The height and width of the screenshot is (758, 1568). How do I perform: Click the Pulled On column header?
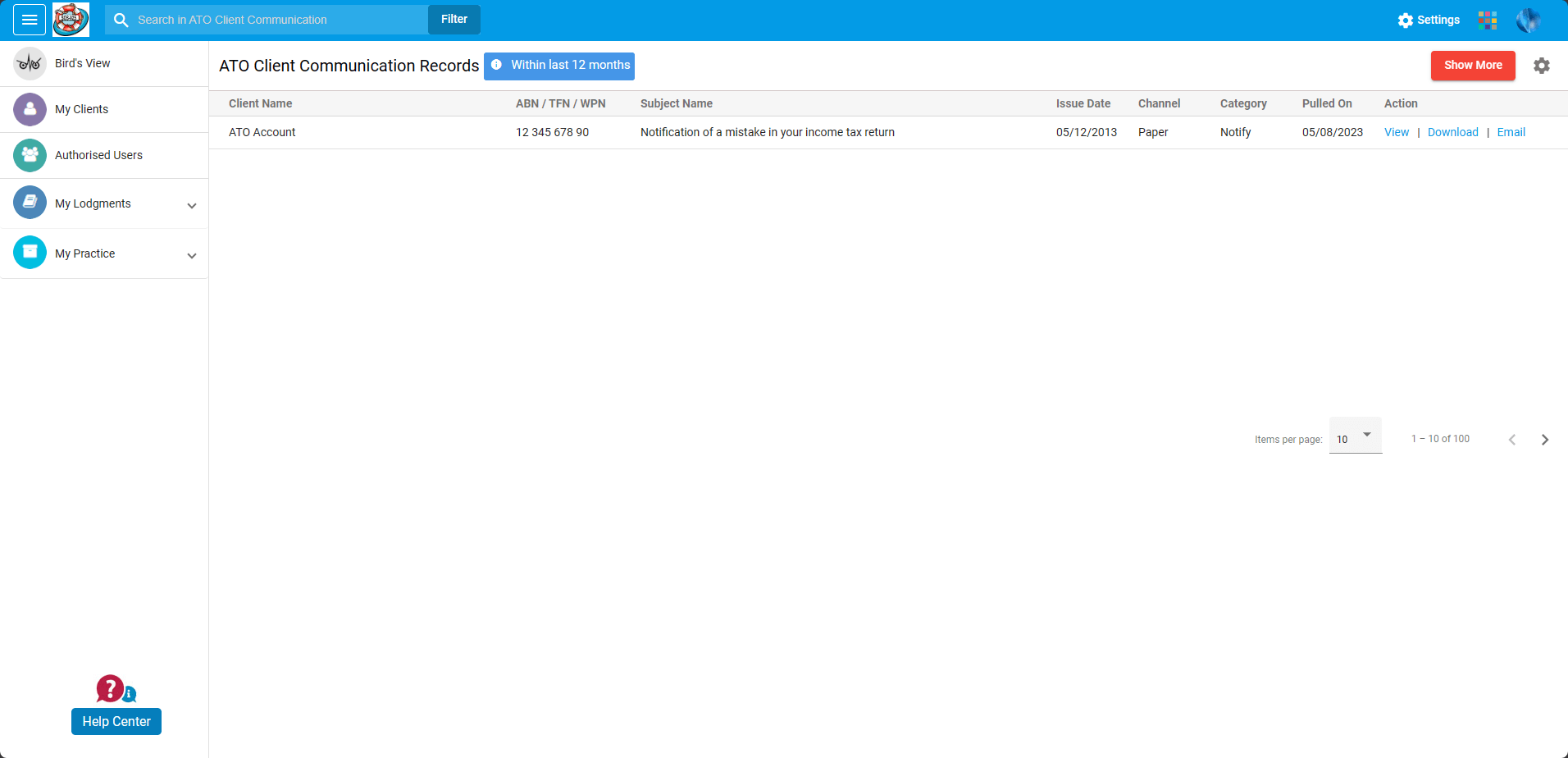click(1327, 103)
